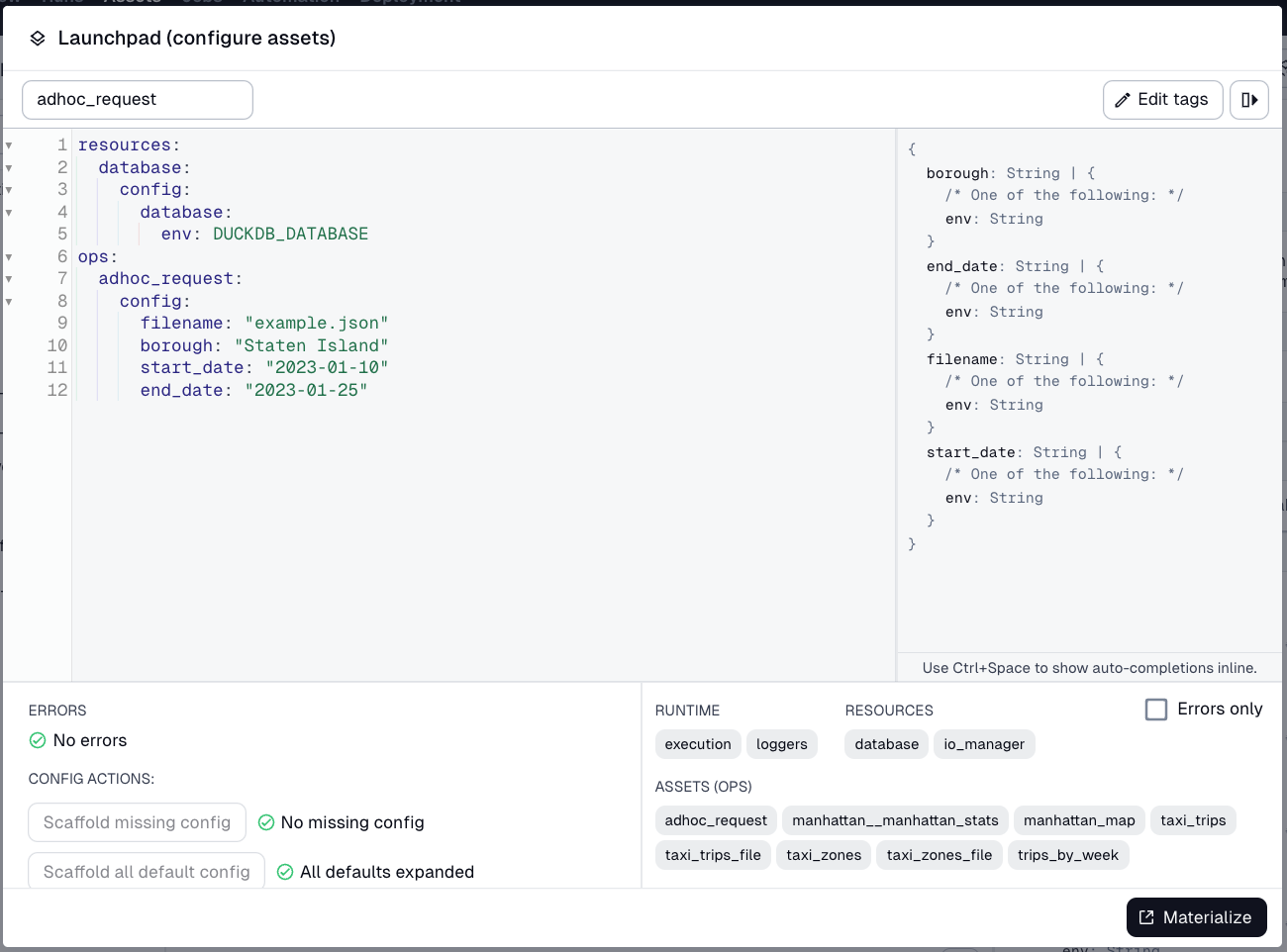Collapse the ops section fold arrow

pos(8,255)
